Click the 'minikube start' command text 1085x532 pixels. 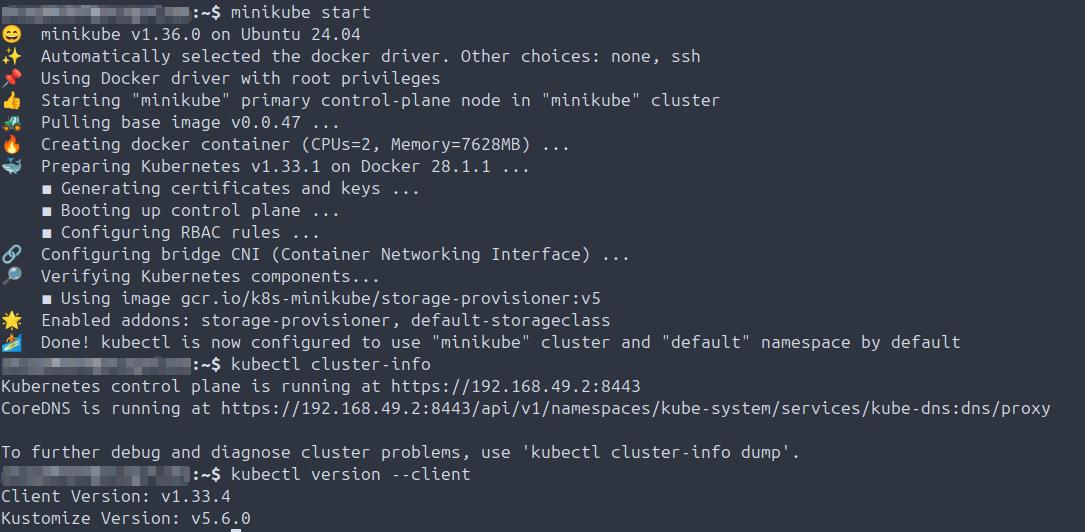[x=300, y=13]
